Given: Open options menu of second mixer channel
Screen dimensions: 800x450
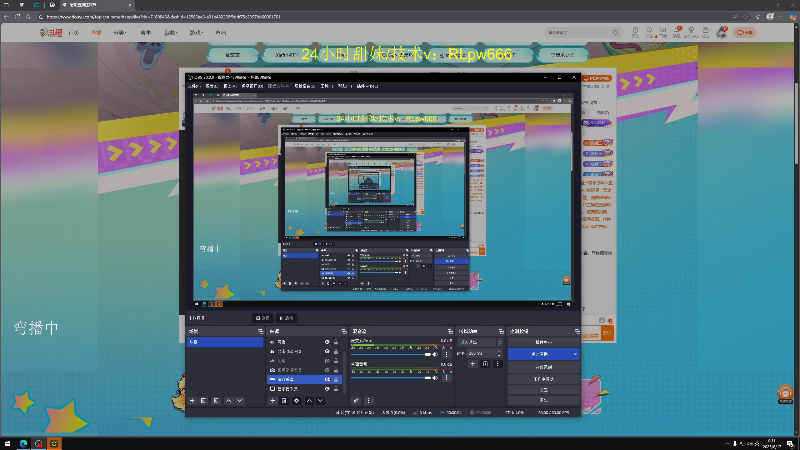Looking at the screenshot, I should point(446,378).
